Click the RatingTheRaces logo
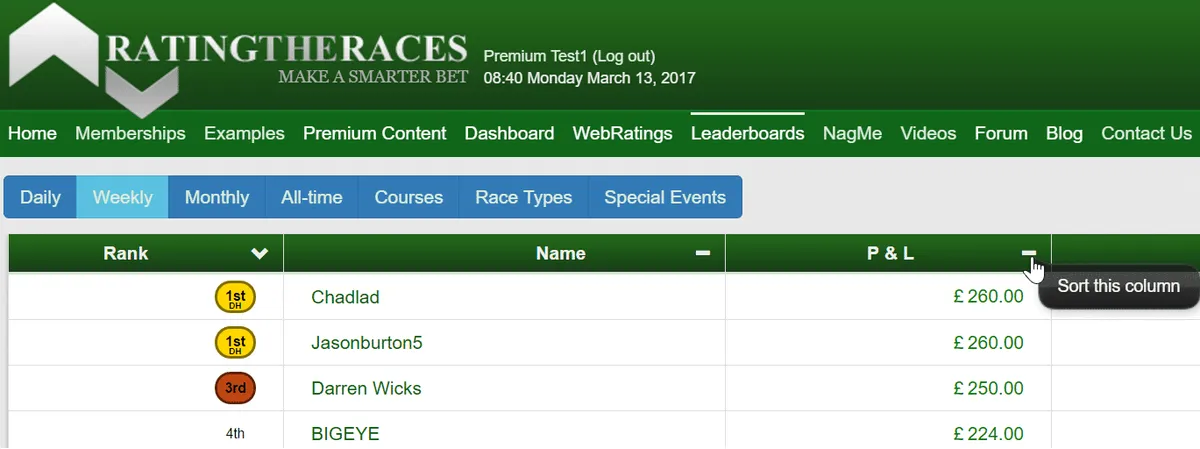Viewport: 1200px width, 449px height. coord(238,58)
